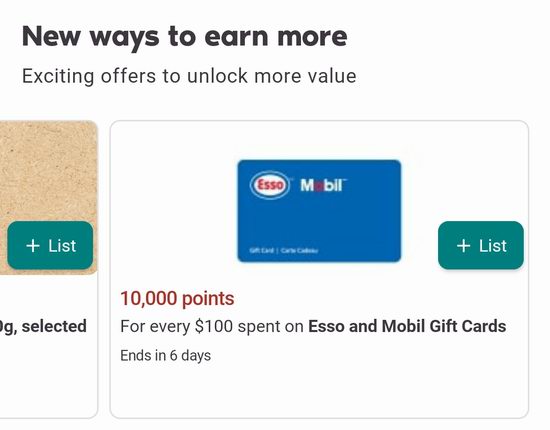Click 'Exciting offers to unlock more value' subtitle
This screenshot has height=430, width=550.
(x=189, y=76)
